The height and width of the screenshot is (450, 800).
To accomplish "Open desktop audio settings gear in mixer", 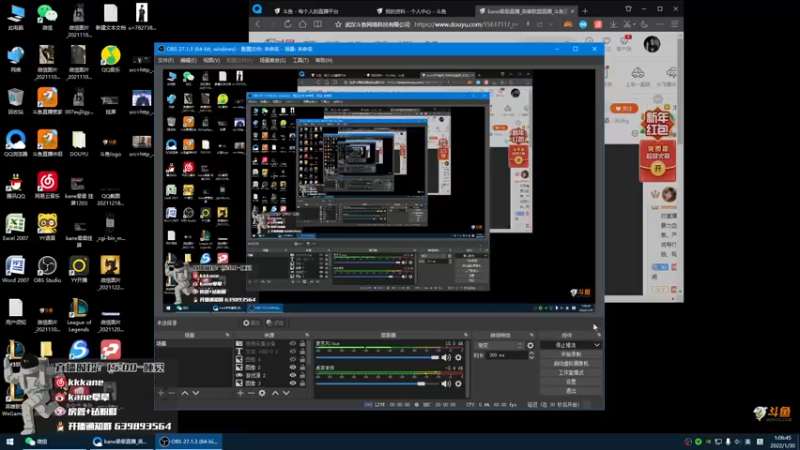I will 458,384.
